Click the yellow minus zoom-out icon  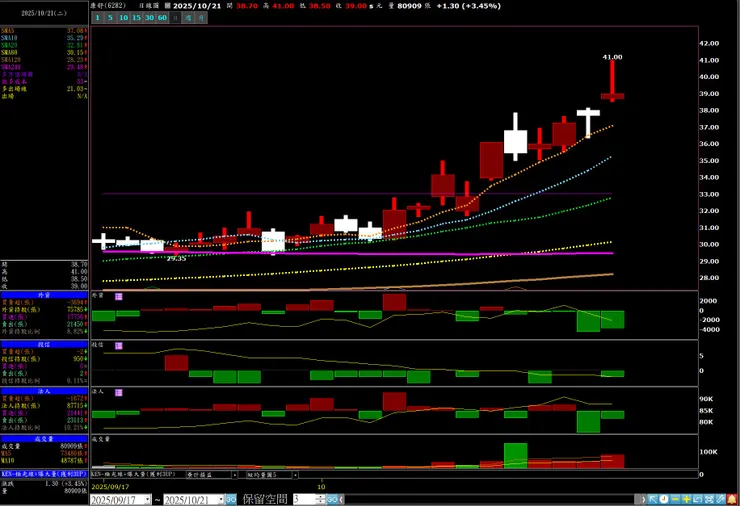pos(675,499)
